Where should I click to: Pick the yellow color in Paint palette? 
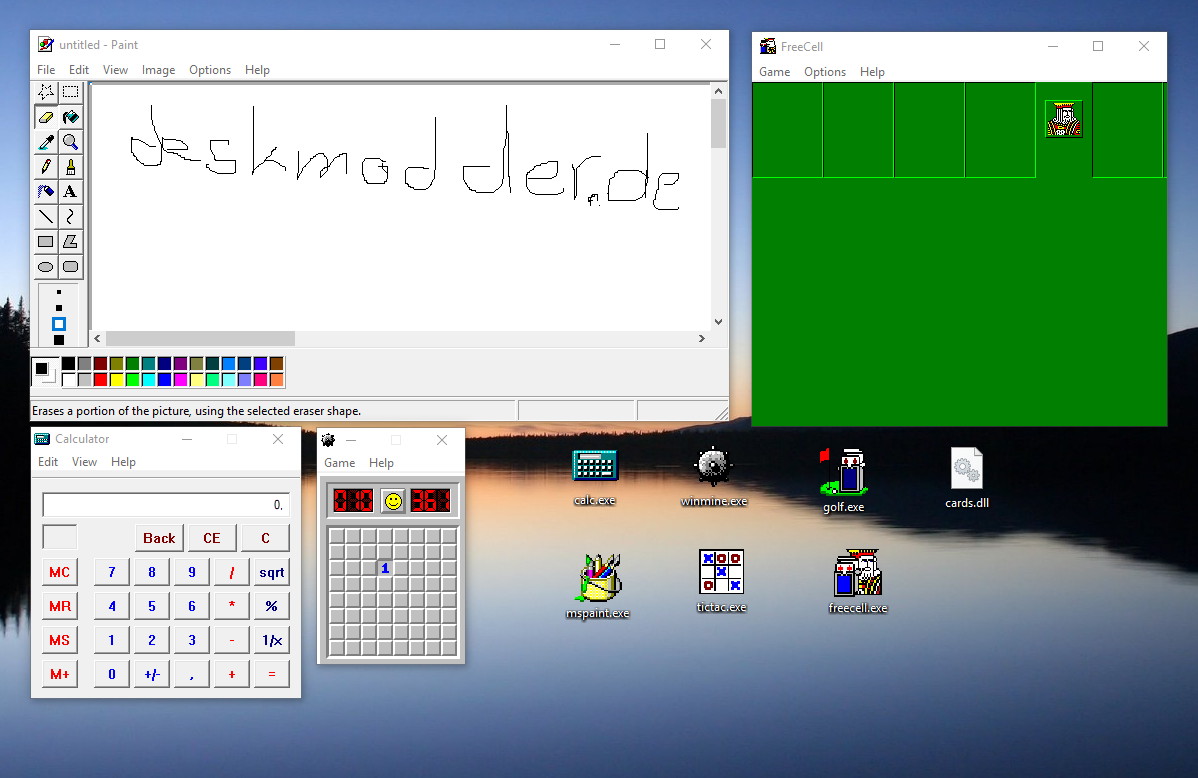coord(116,380)
